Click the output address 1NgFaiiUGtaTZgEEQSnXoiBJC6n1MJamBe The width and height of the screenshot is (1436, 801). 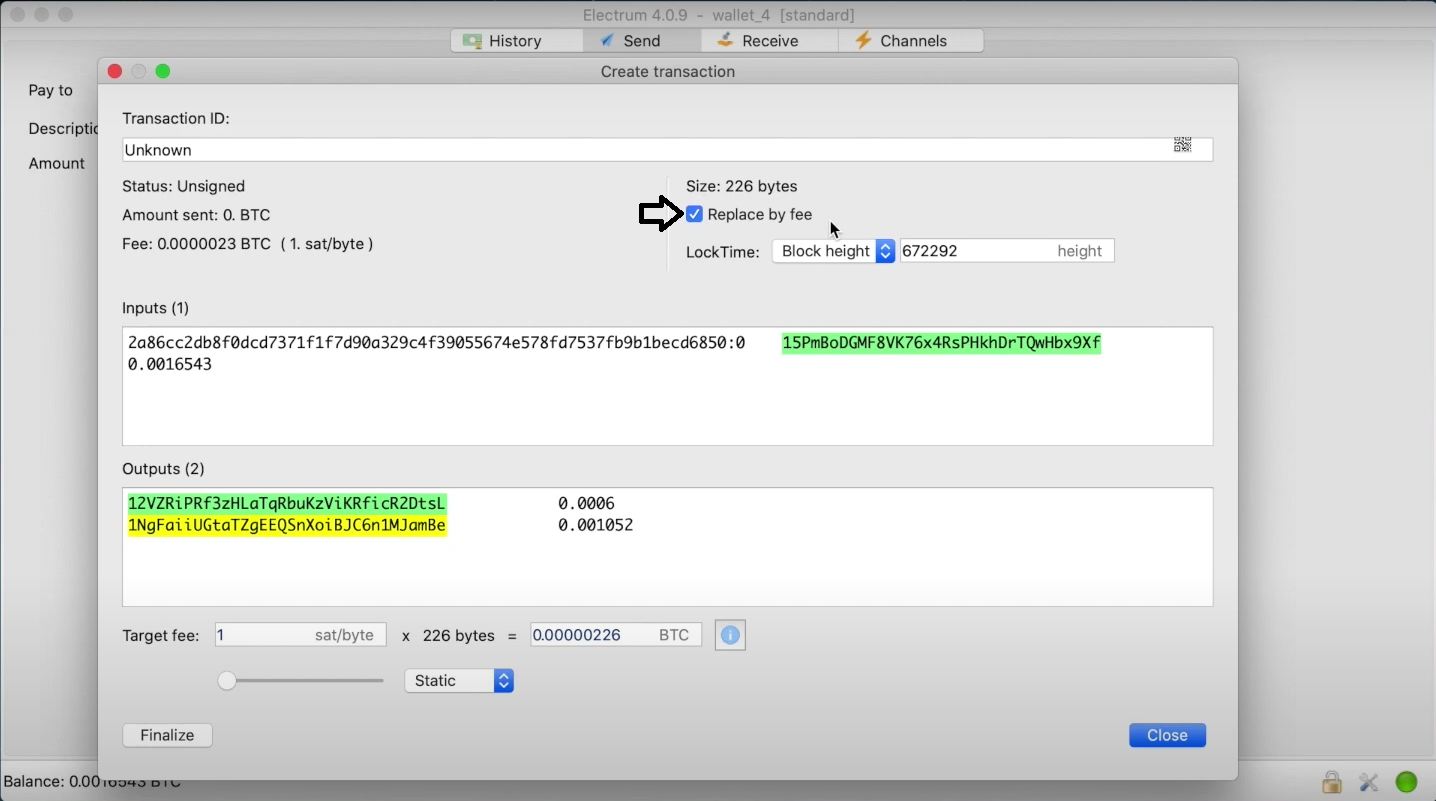tap(287, 525)
